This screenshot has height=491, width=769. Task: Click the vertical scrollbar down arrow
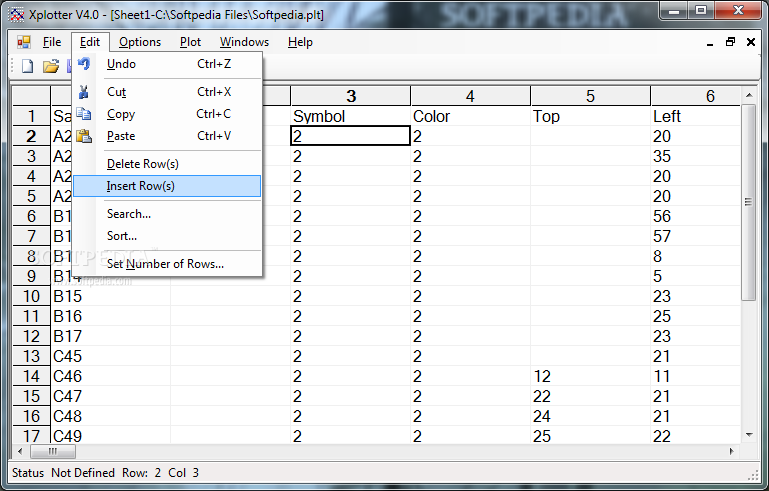point(748,435)
